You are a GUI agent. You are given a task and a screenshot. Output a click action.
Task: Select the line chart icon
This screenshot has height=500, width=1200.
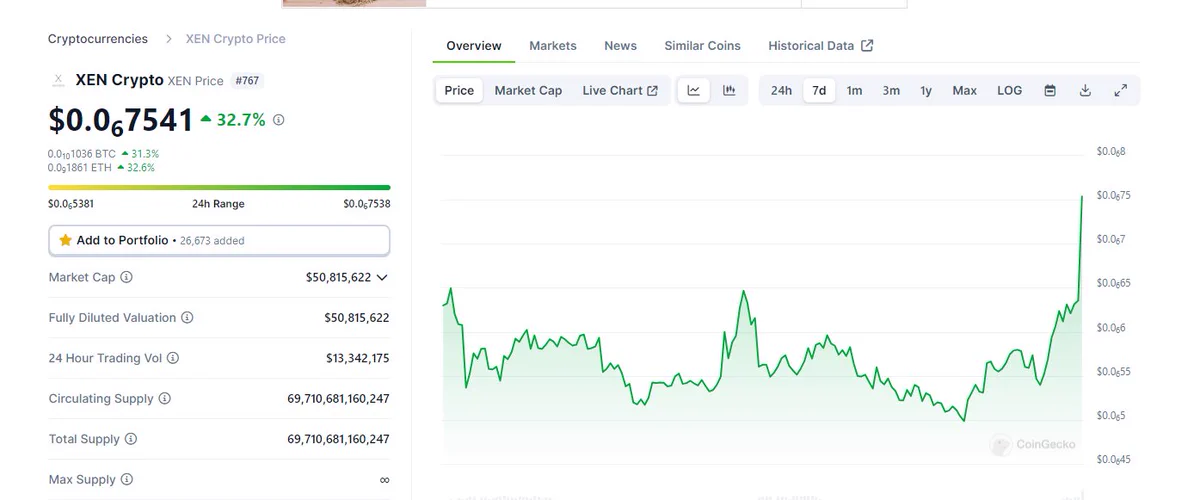coord(693,90)
